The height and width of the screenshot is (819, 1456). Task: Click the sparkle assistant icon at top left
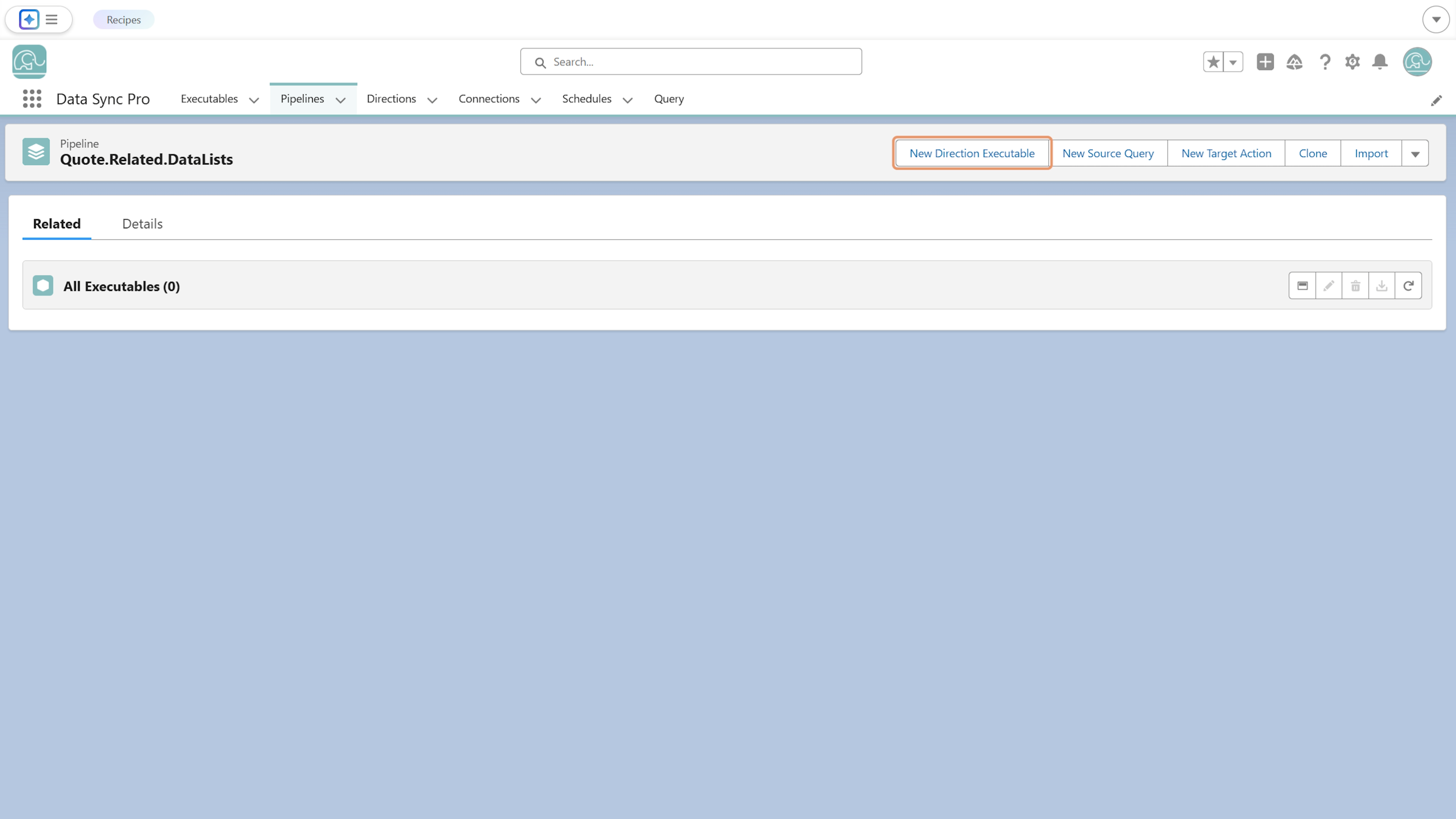tap(29, 19)
